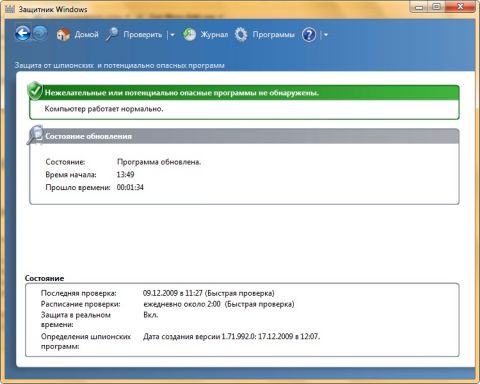
Task: Click the forward navigation arrow button
Action: coord(40,33)
